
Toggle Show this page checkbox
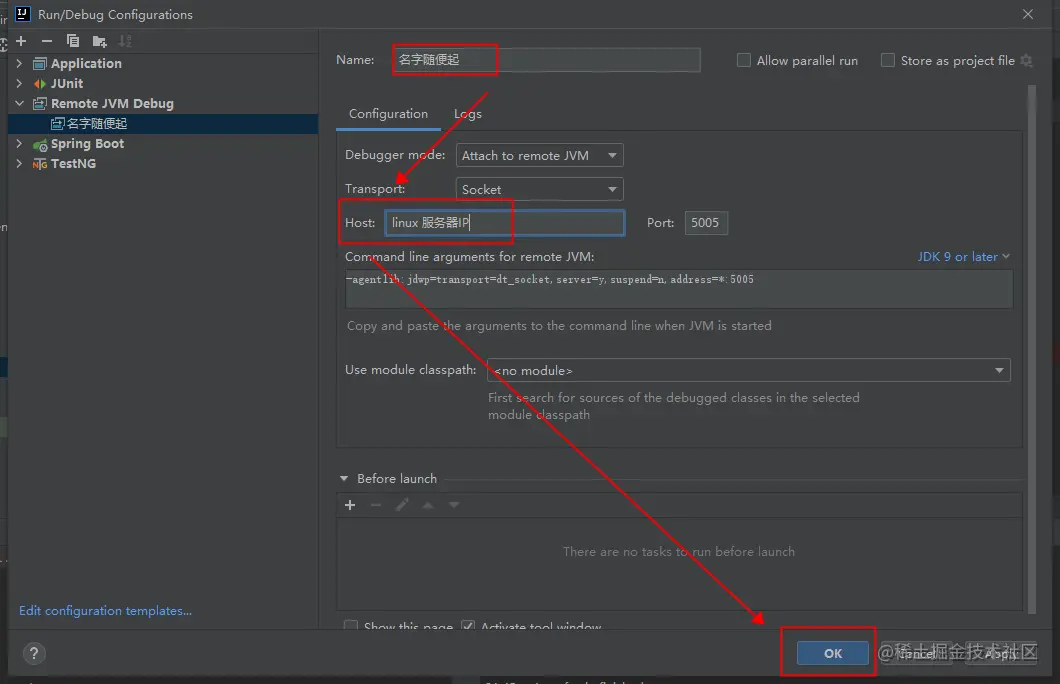click(351, 626)
